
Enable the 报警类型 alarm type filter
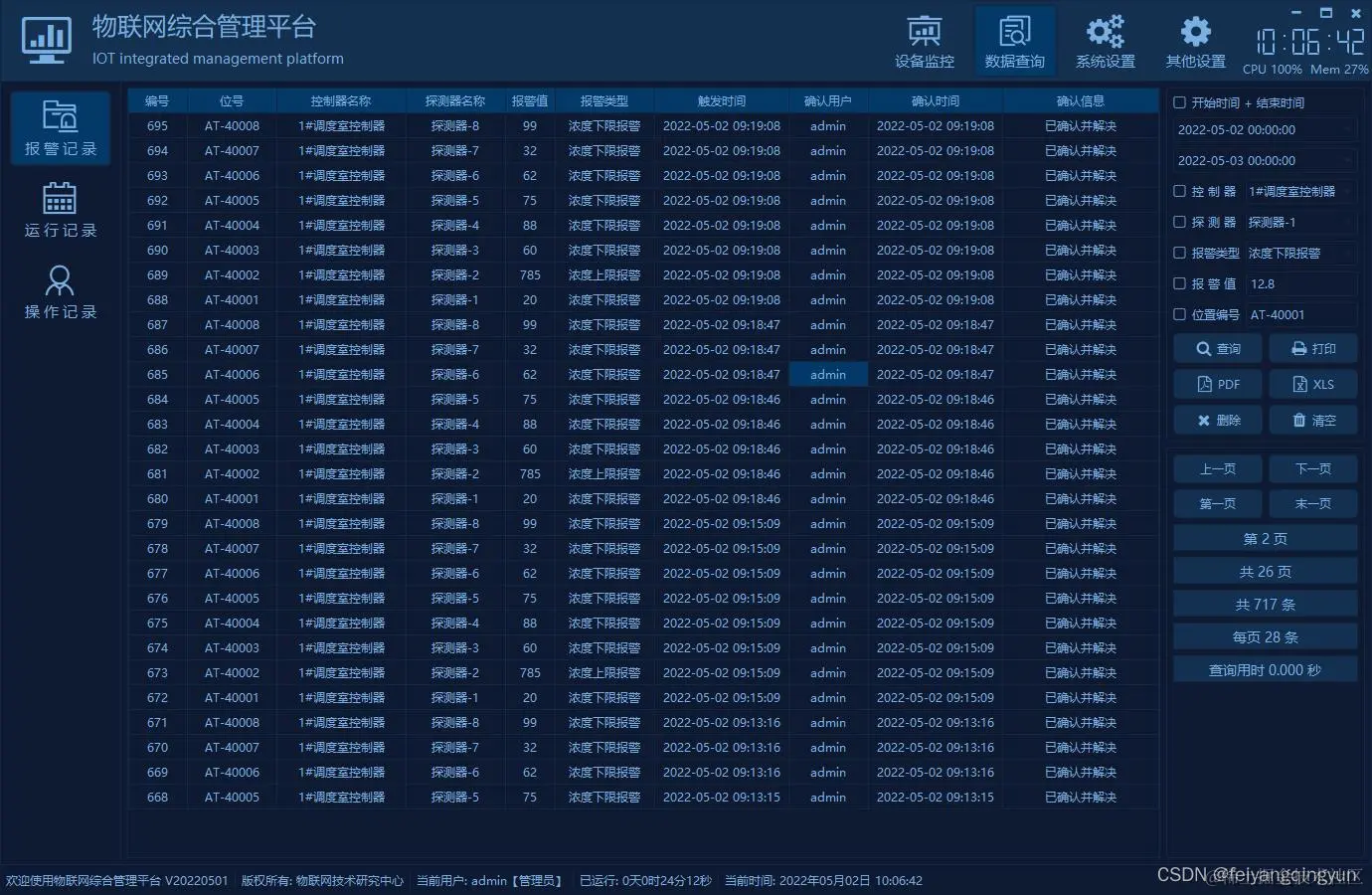coord(1178,253)
